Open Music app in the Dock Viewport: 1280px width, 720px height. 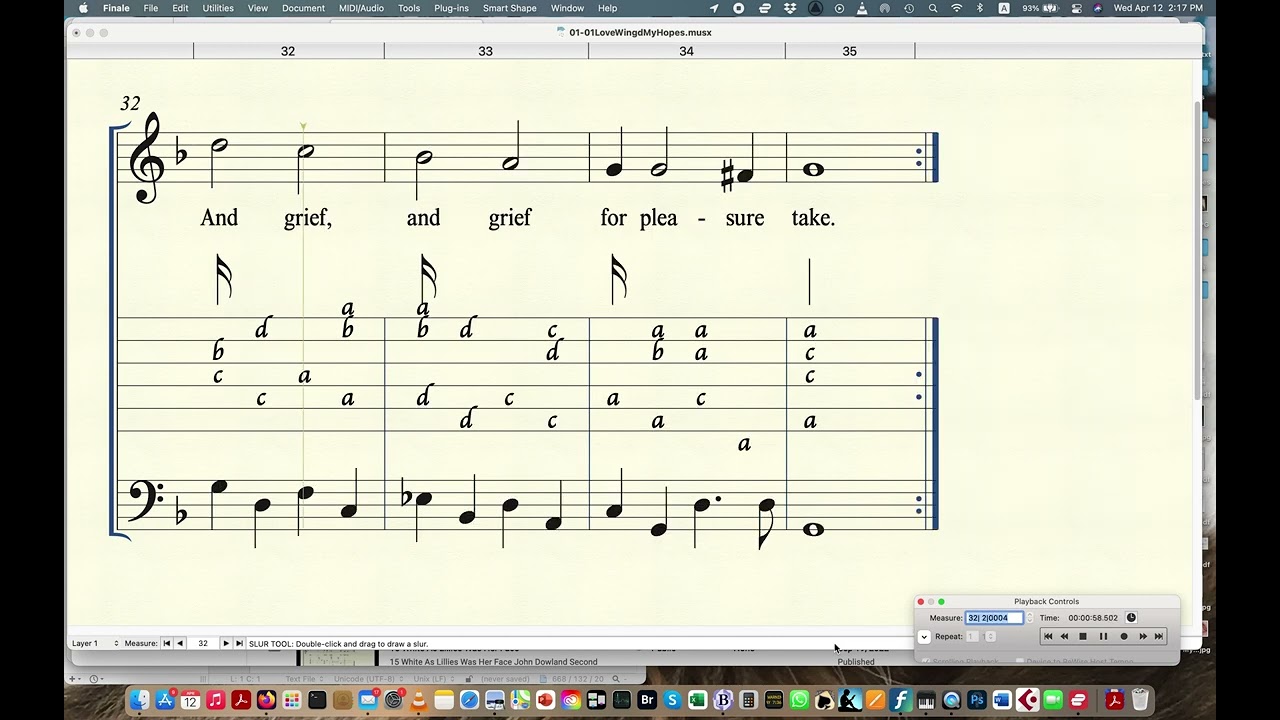point(215,700)
